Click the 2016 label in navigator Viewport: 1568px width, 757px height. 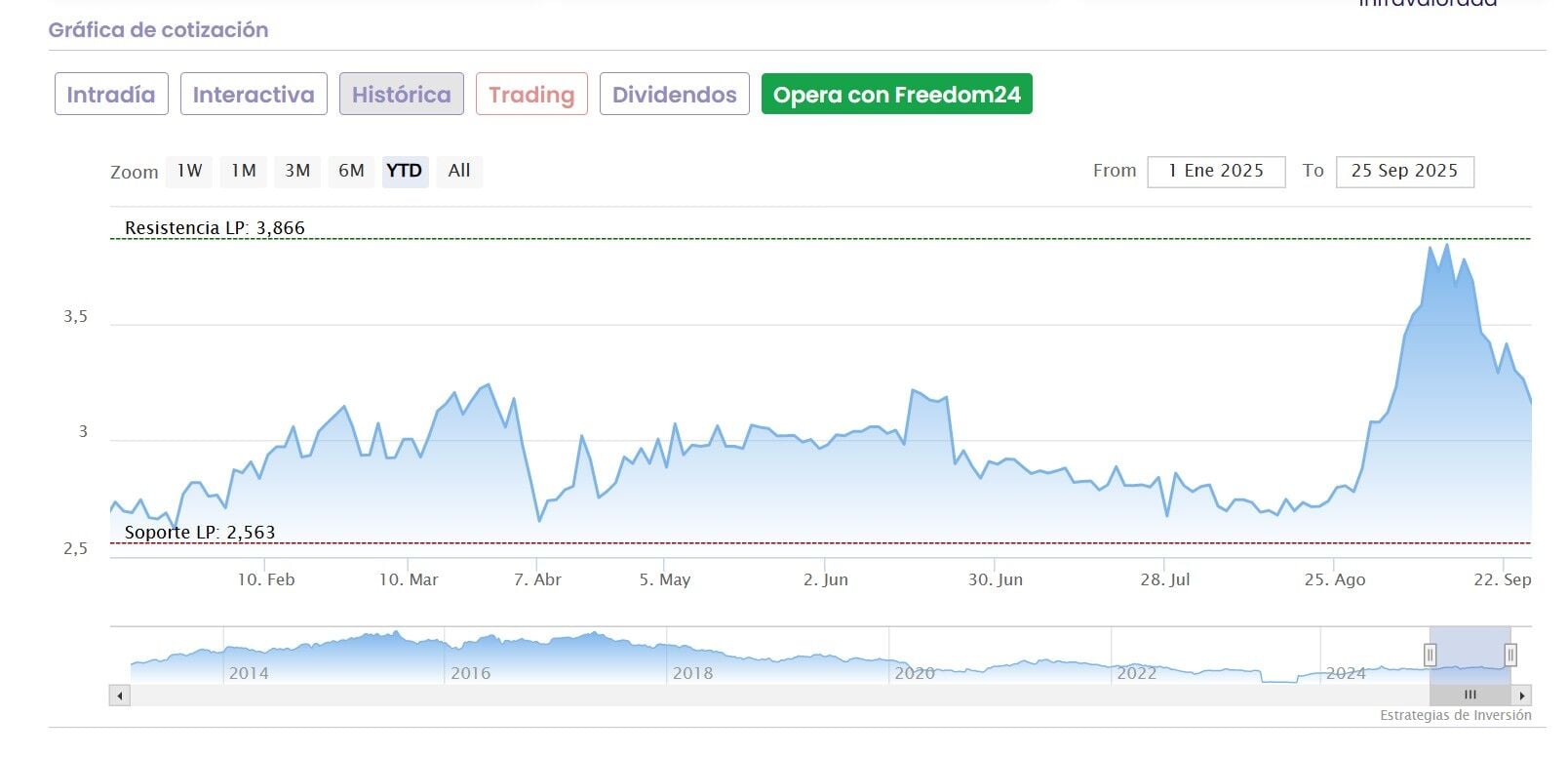pyautogui.click(x=471, y=673)
